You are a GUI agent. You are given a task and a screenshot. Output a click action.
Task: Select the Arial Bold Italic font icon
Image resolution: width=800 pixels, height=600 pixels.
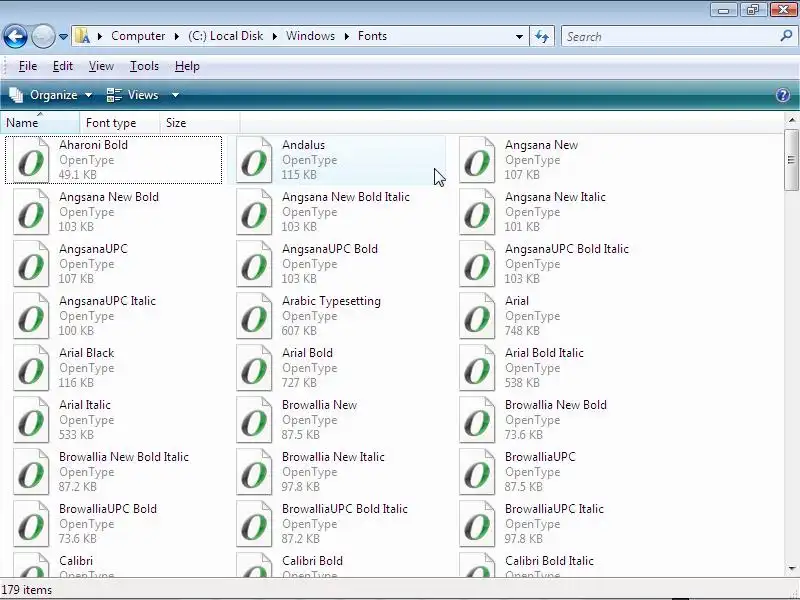477,368
